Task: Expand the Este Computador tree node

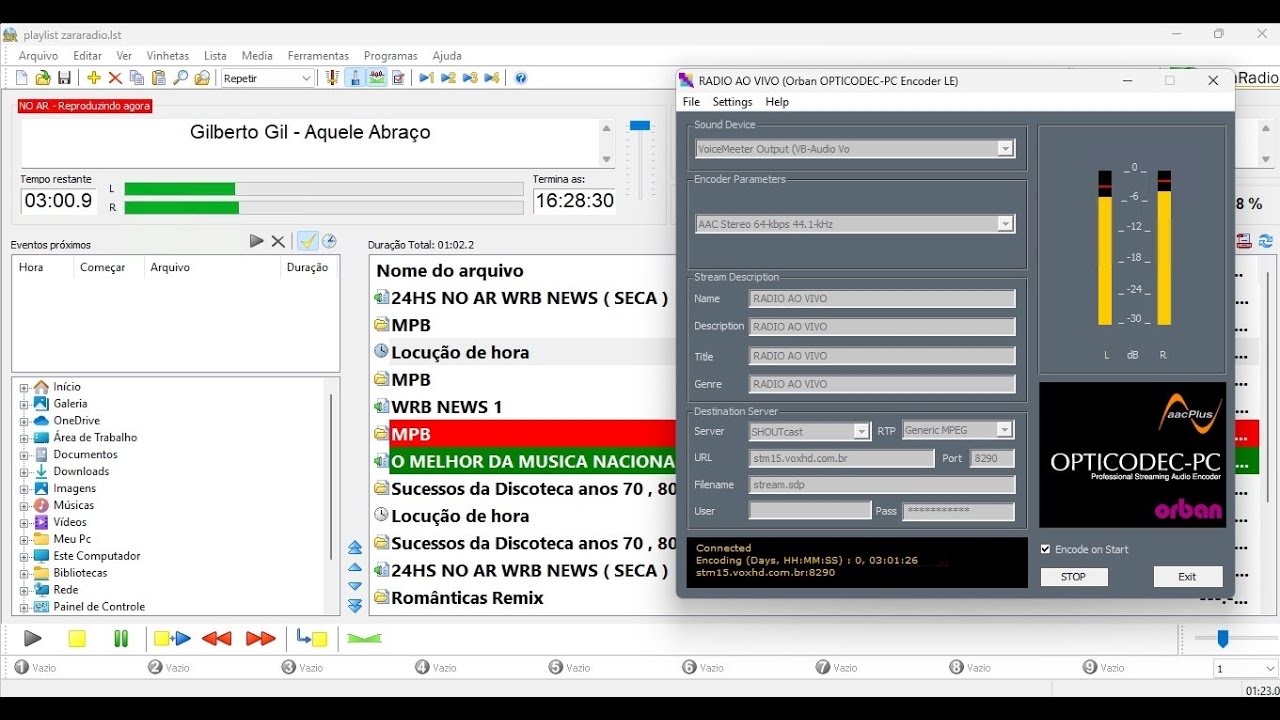Action: pyautogui.click(x=23, y=556)
